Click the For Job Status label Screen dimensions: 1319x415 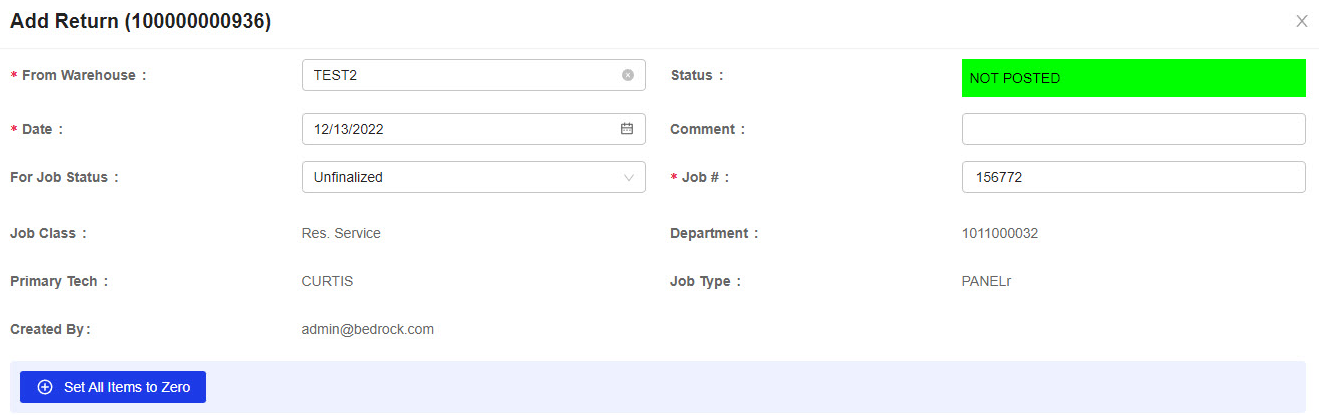click(x=64, y=177)
